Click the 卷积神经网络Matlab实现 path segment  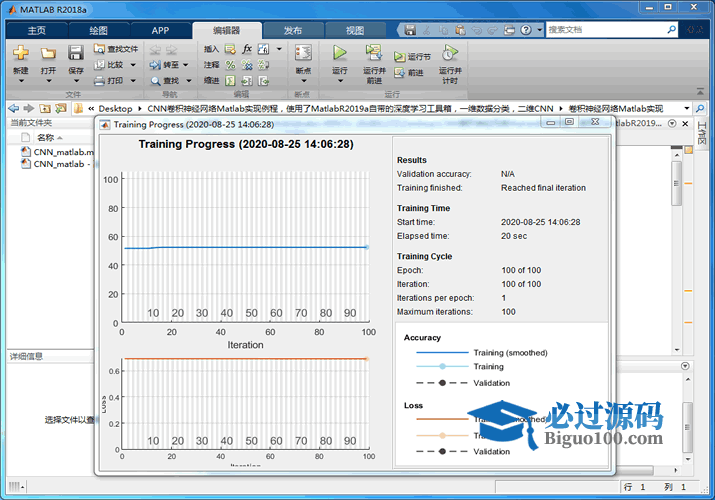[616, 108]
